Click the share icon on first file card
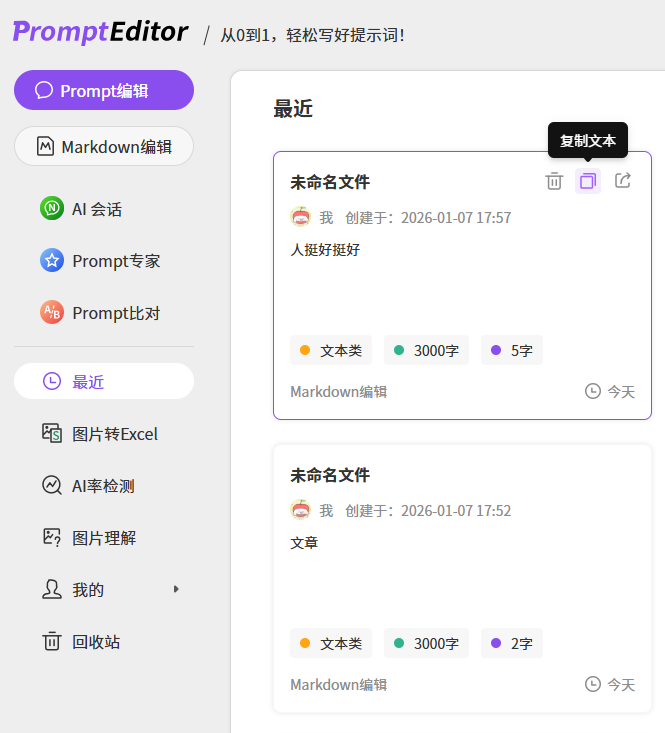Image resolution: width=665 pixels, height=733 pixels. click(622, 181)
